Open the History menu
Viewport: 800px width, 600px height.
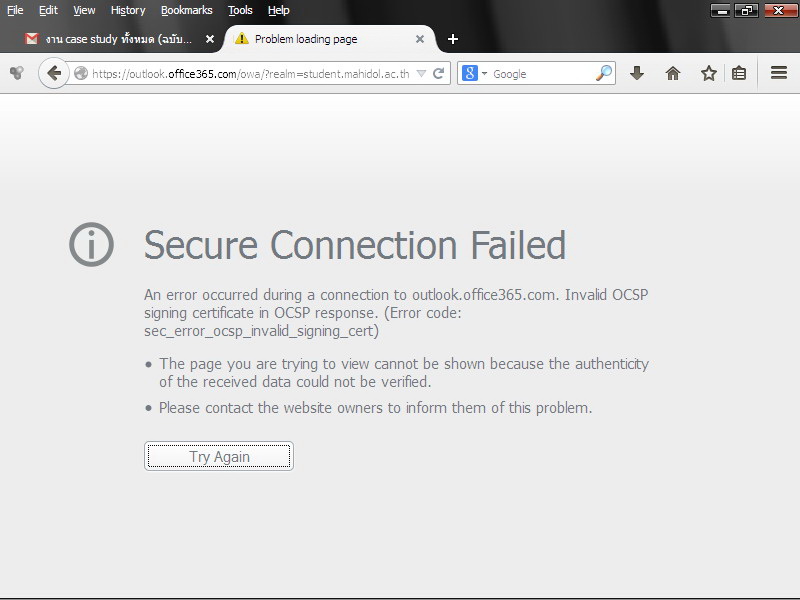[128, 10]
